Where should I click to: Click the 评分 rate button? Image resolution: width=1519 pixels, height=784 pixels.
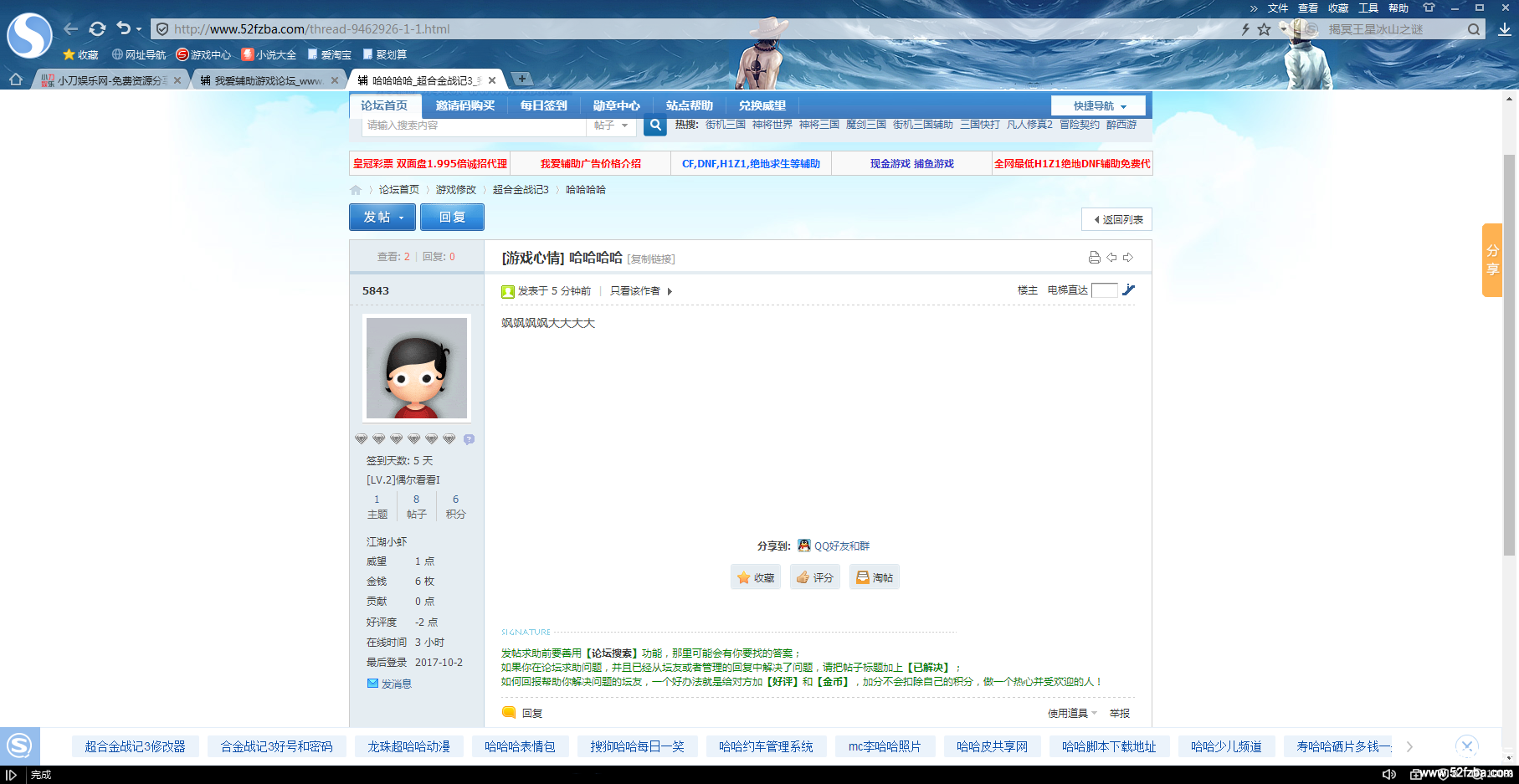click(815, 577)
